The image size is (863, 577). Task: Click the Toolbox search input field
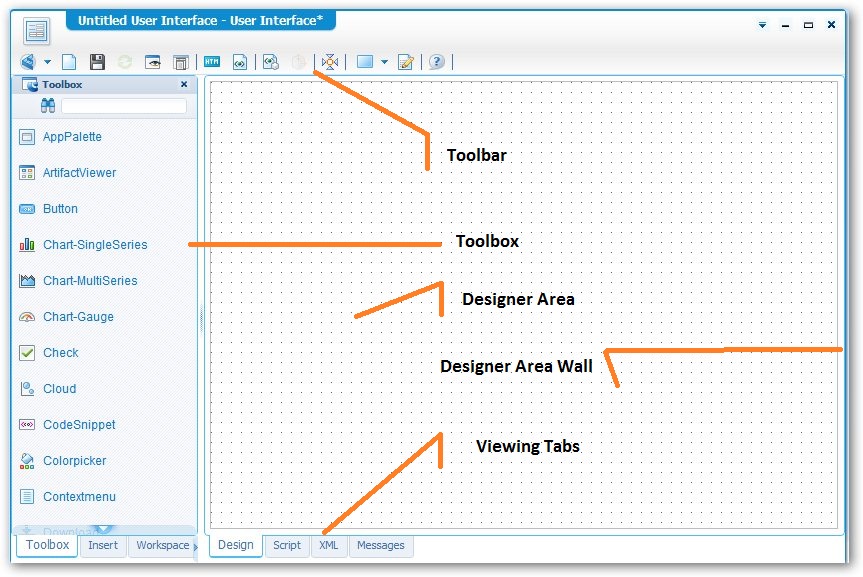pyautogui.click(x=124, y=106)
